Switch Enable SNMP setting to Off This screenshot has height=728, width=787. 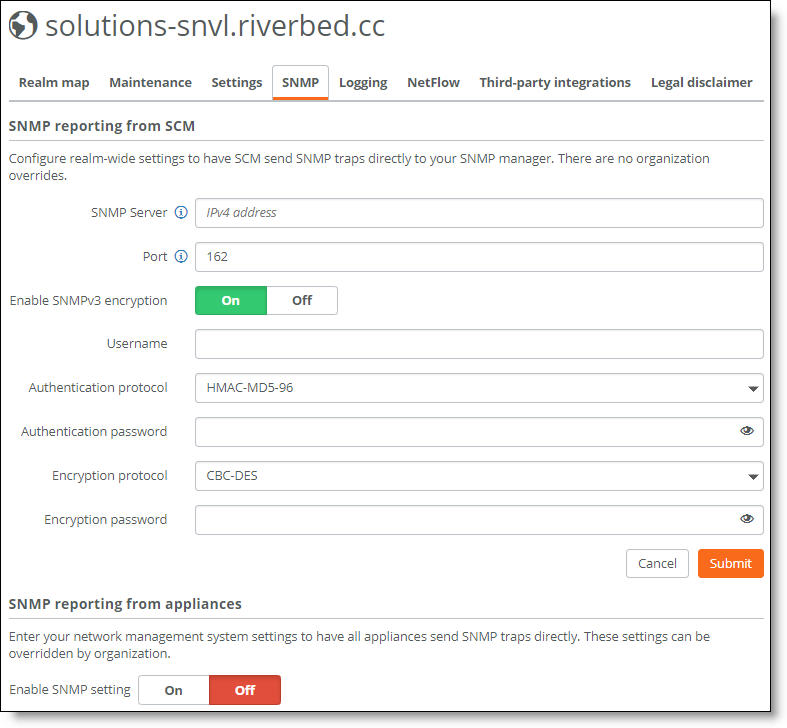pyautogui.click(x=245, y=690)
